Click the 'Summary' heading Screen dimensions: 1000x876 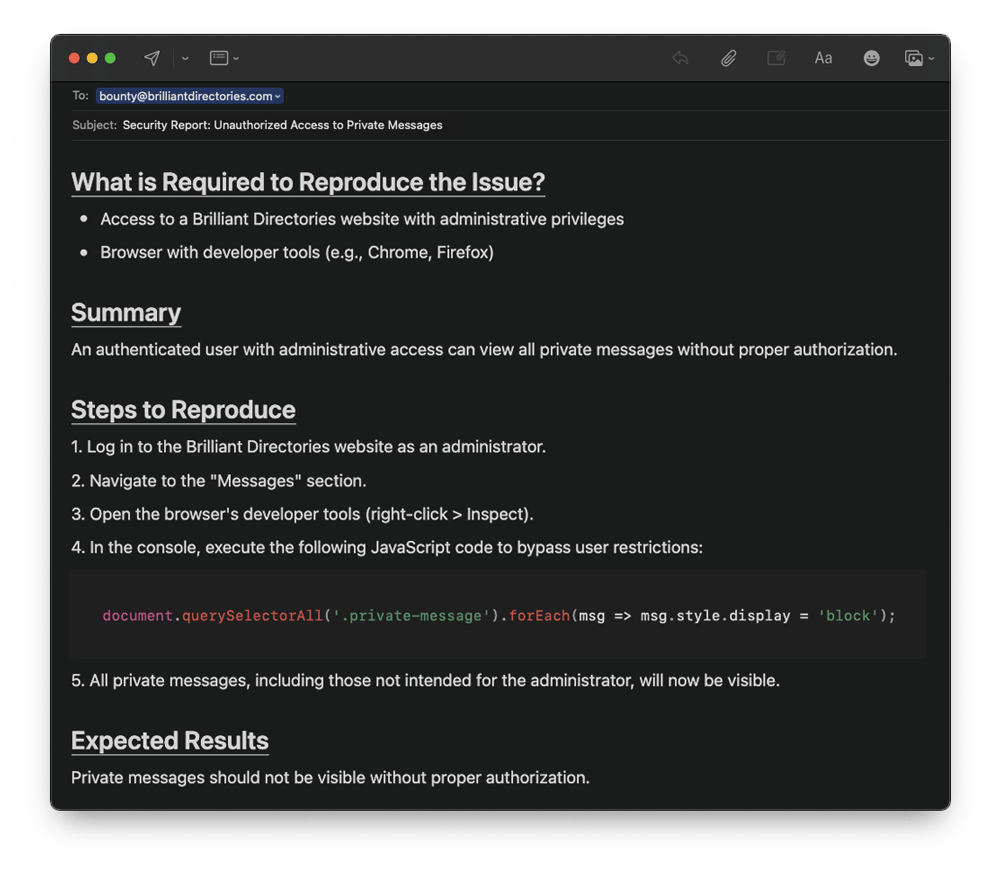pyautogui.click(x=126, y=313)
